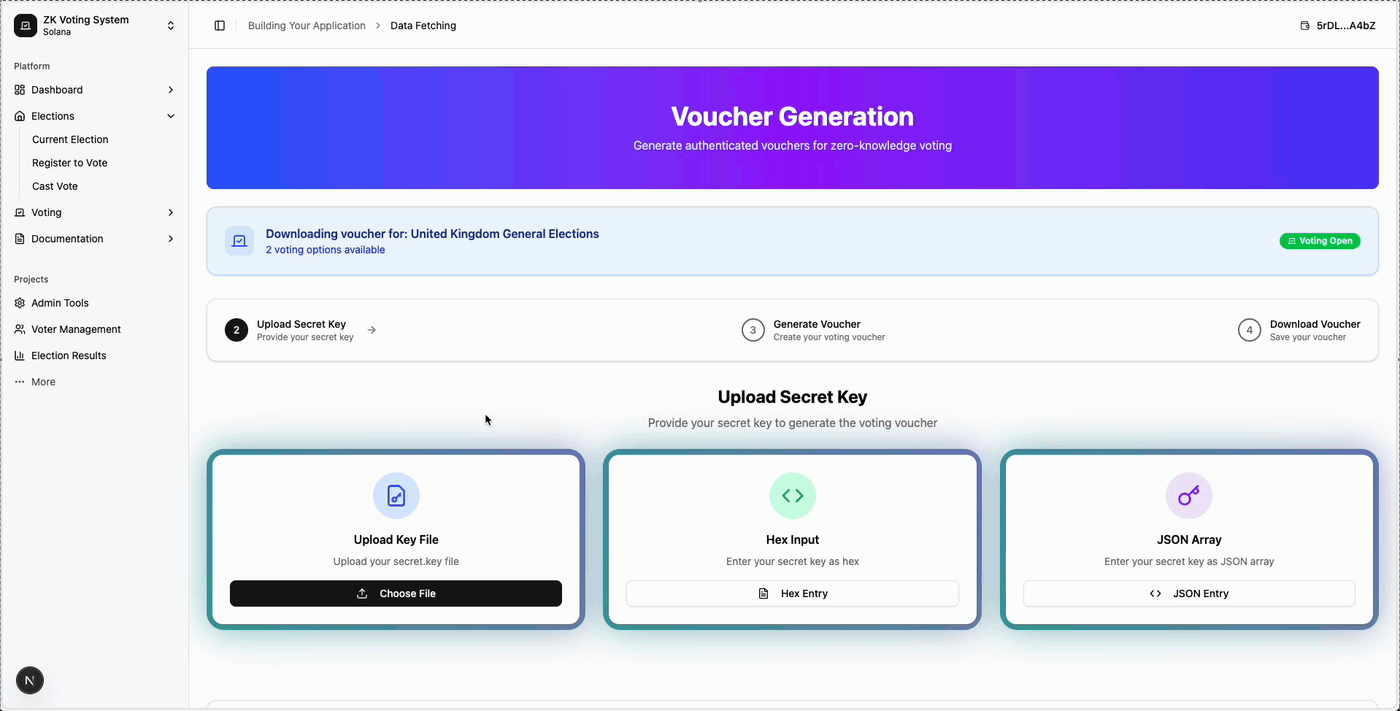Click the ZK Voting System logo icon
The height and width of the screenshot is (711, 1400).
pyautogui.click(x=25, y=26)
